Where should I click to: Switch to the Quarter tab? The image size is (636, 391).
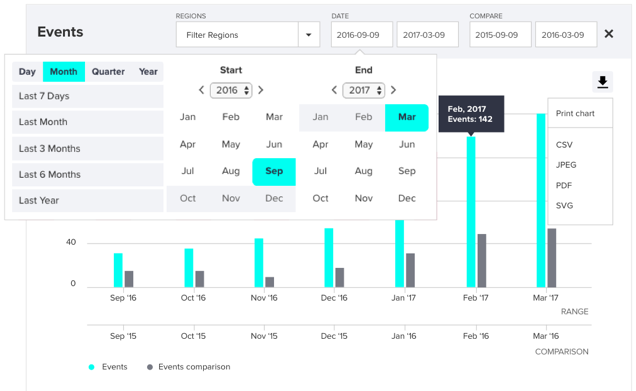click(108, 72)
